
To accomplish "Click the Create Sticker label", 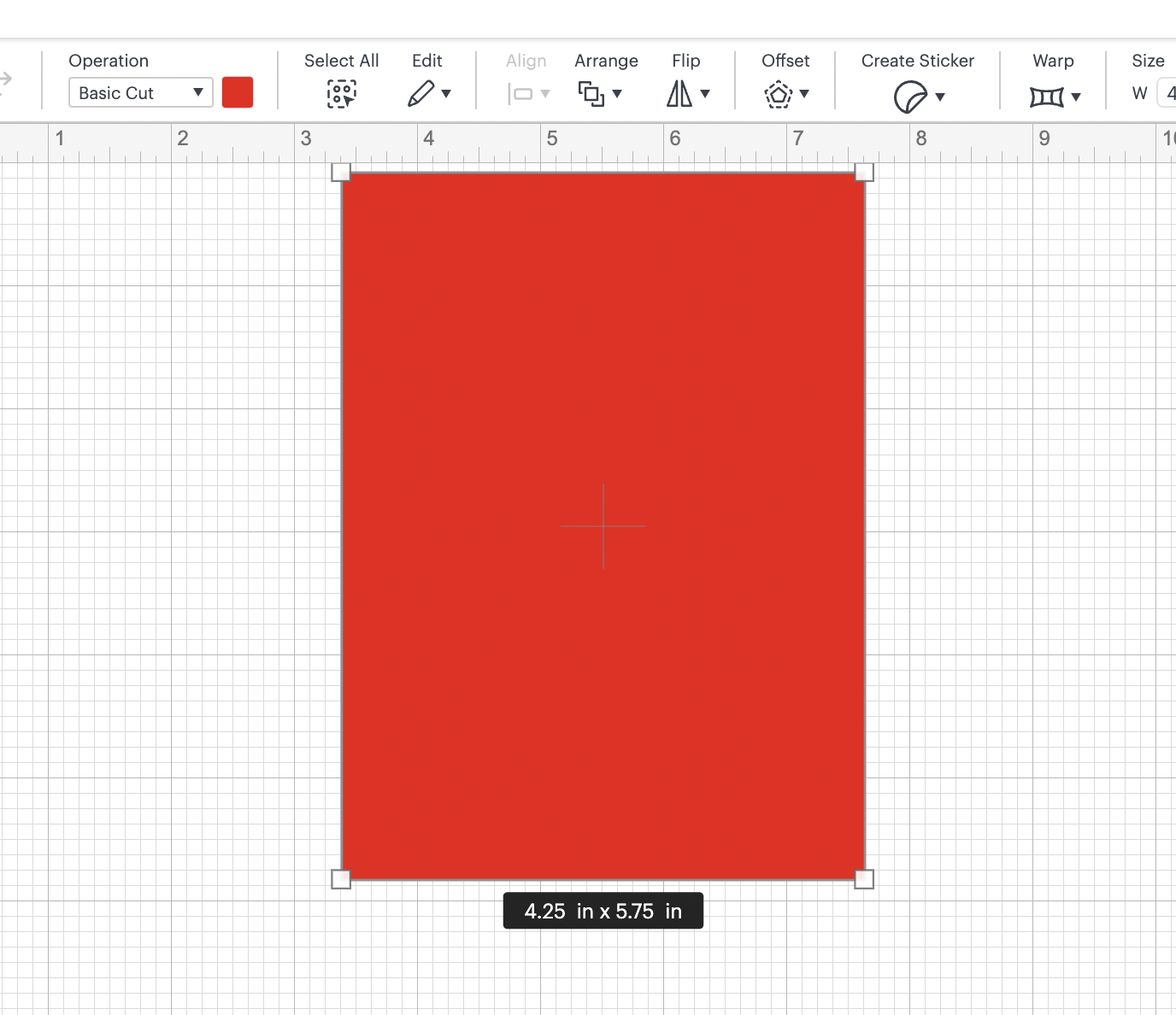I will click(x=918, y=61).
